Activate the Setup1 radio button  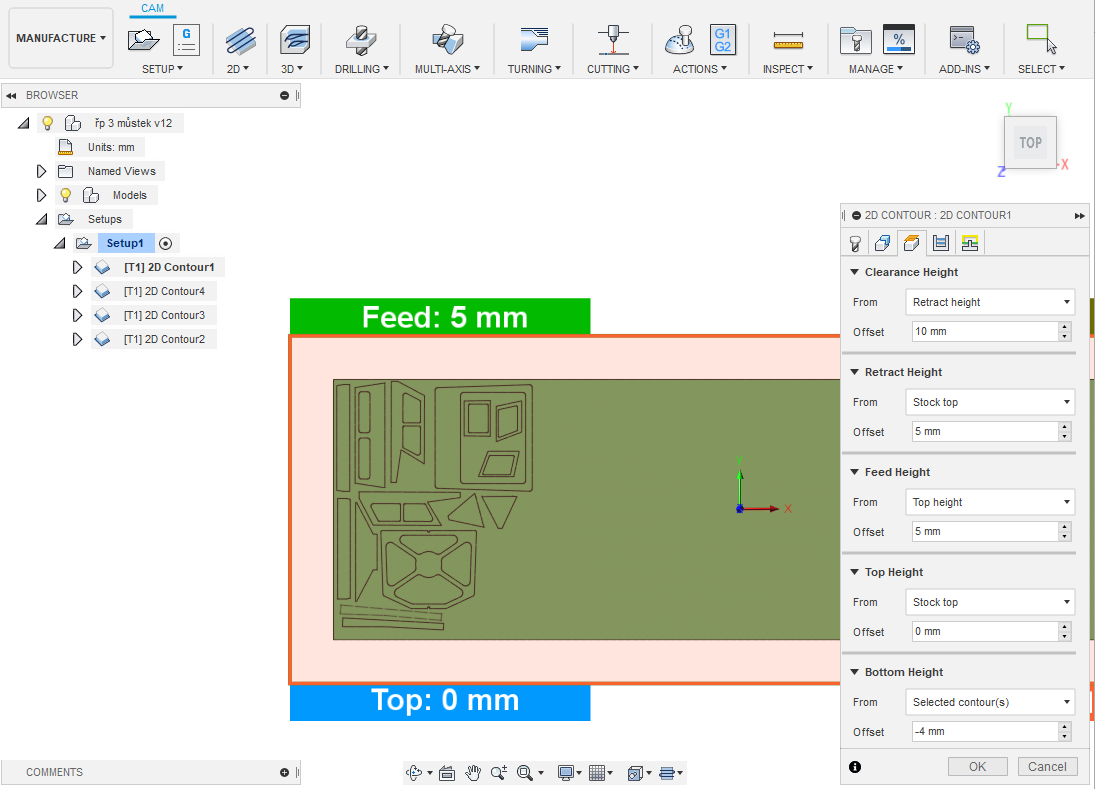[x=166, y=244]
